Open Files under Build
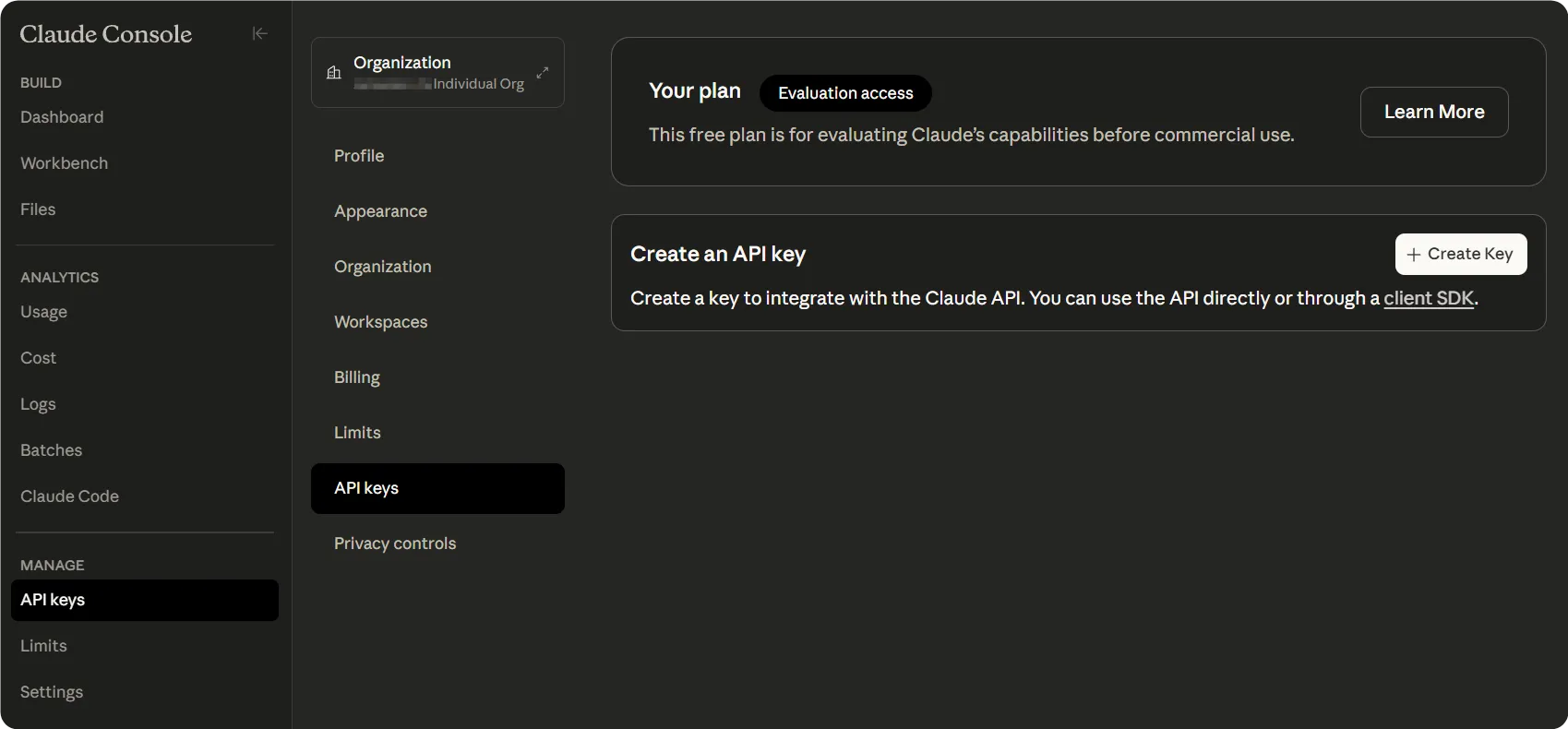 coord(38,209)
